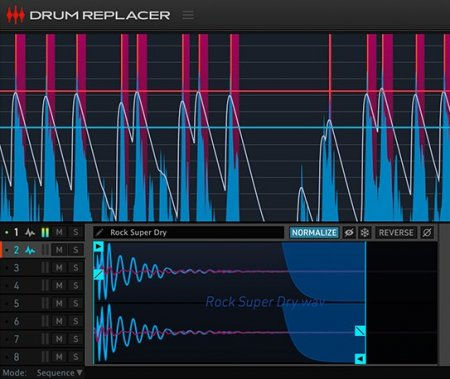Screen dimensions: 450x379
Task: Click the crossed-eye icon next to Normalize
Action: [349, 232]
